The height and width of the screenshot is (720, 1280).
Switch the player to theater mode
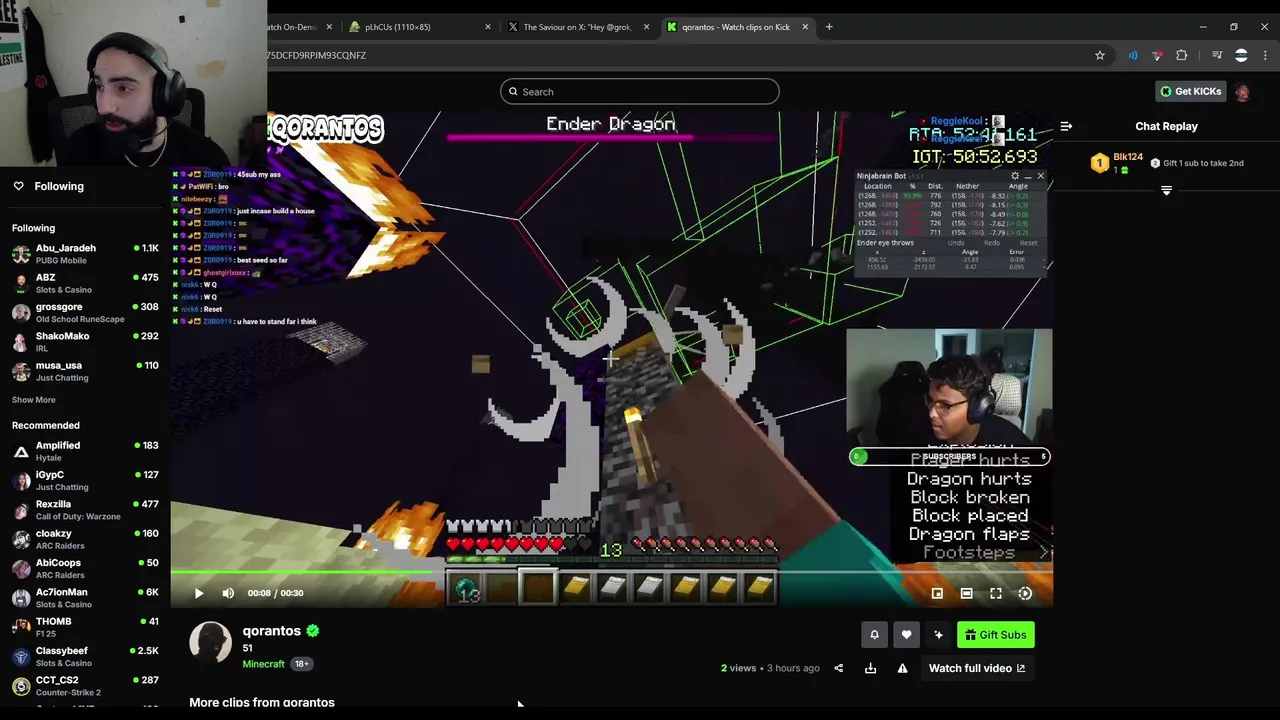pyautogui.click(x=966, y=593)
